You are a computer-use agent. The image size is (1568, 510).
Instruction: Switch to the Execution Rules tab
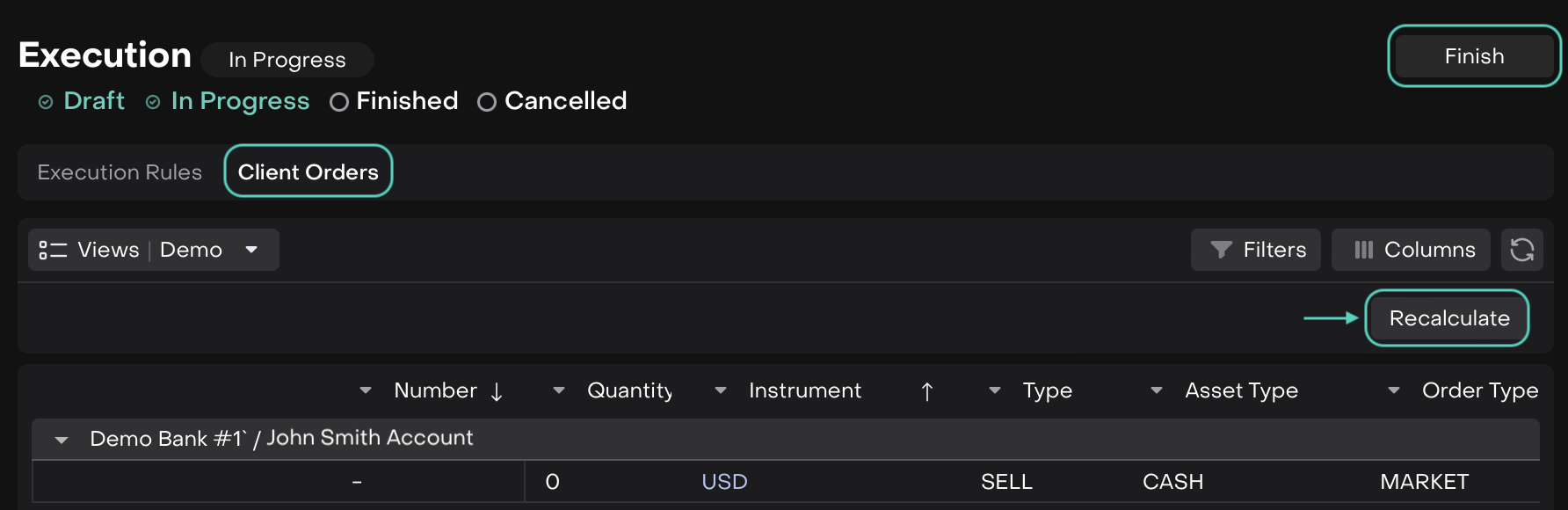(x=120, y=172)
